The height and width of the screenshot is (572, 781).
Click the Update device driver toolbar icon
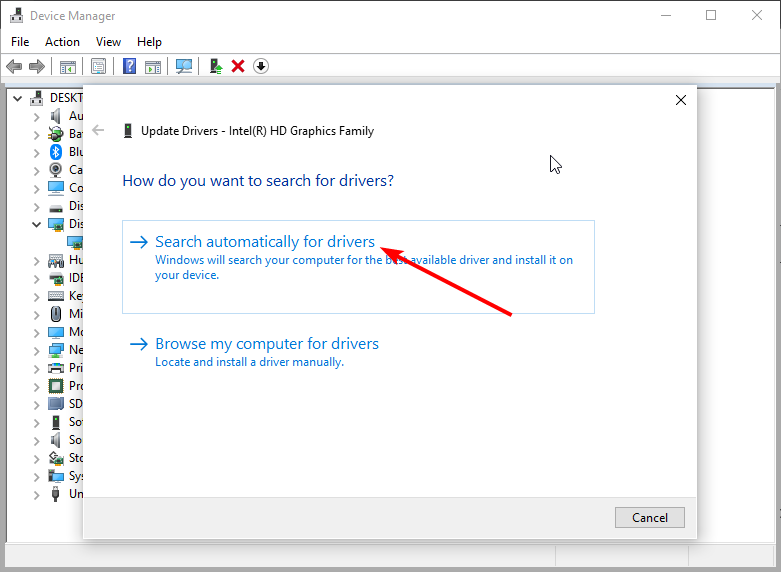click(x=216, y=66)
